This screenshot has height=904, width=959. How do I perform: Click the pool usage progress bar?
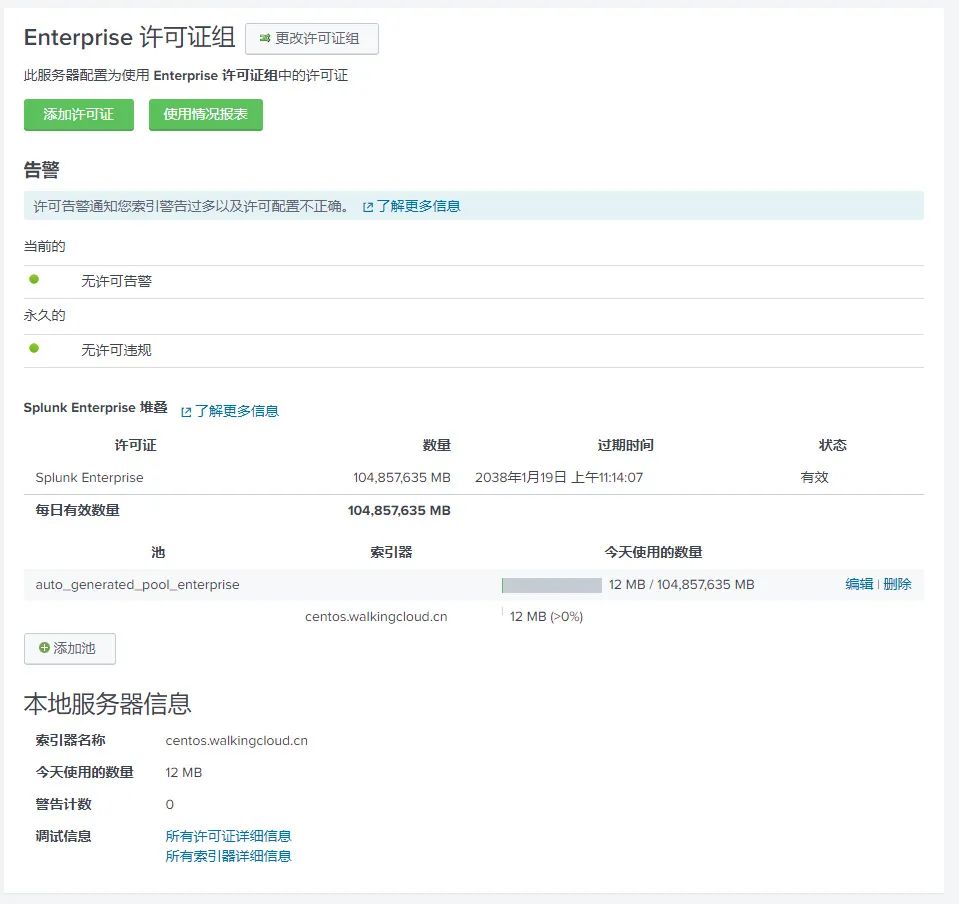coord(552,585)
